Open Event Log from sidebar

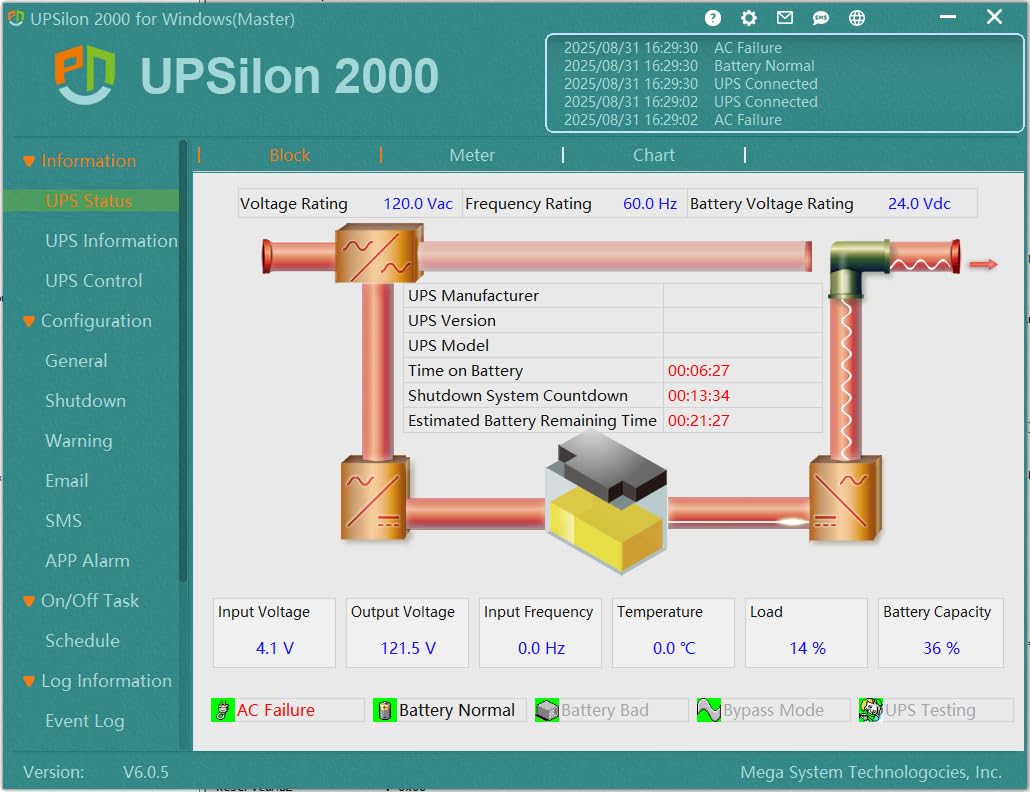84,721
